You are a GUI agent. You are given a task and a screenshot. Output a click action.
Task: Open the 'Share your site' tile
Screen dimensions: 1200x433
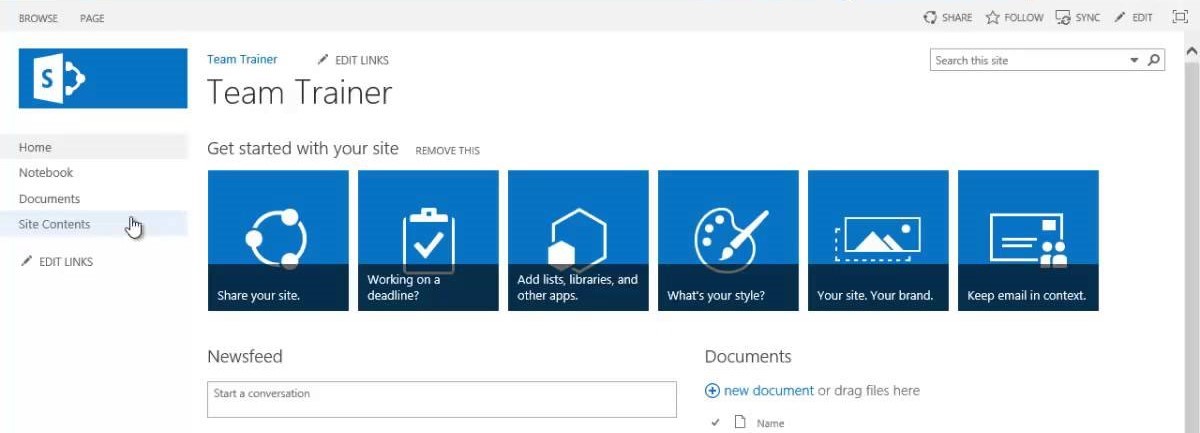pos(278,240)
